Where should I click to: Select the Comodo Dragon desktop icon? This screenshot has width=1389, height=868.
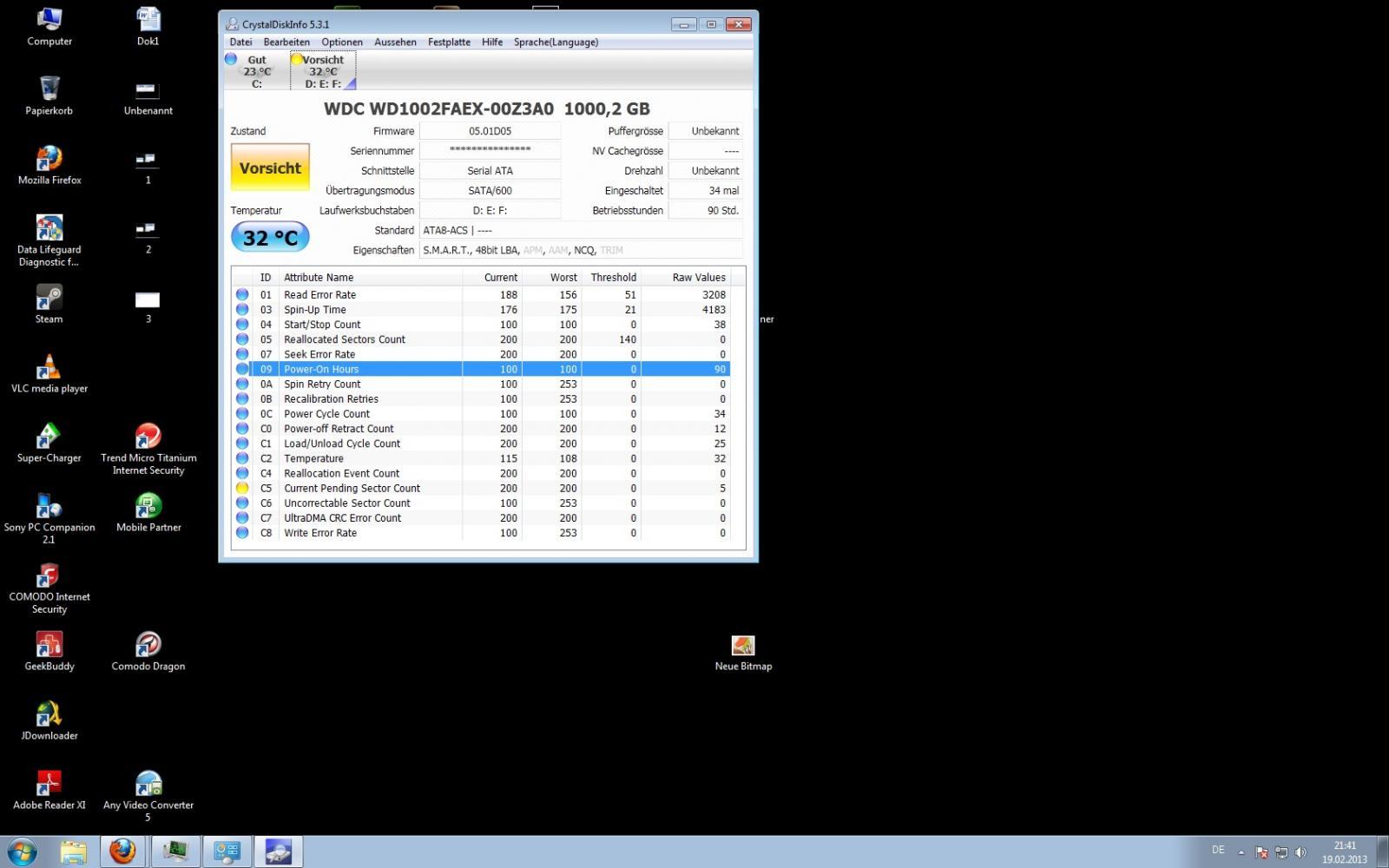coord(148,651)
